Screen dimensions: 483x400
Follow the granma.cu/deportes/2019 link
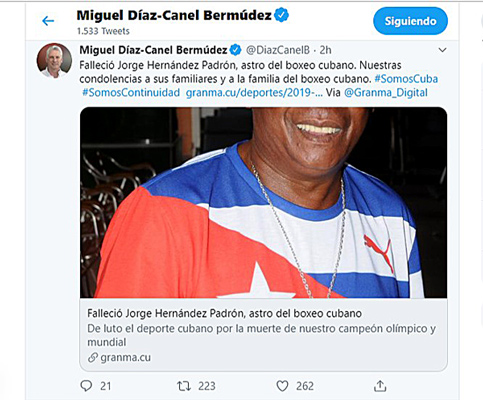click(x=254, y=92)
